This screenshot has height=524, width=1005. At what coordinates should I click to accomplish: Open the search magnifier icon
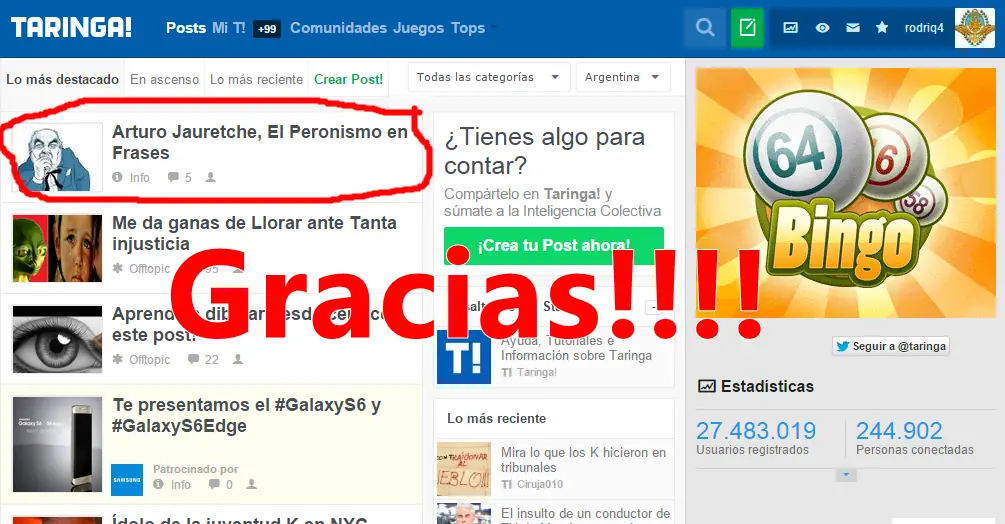point(705,28)
